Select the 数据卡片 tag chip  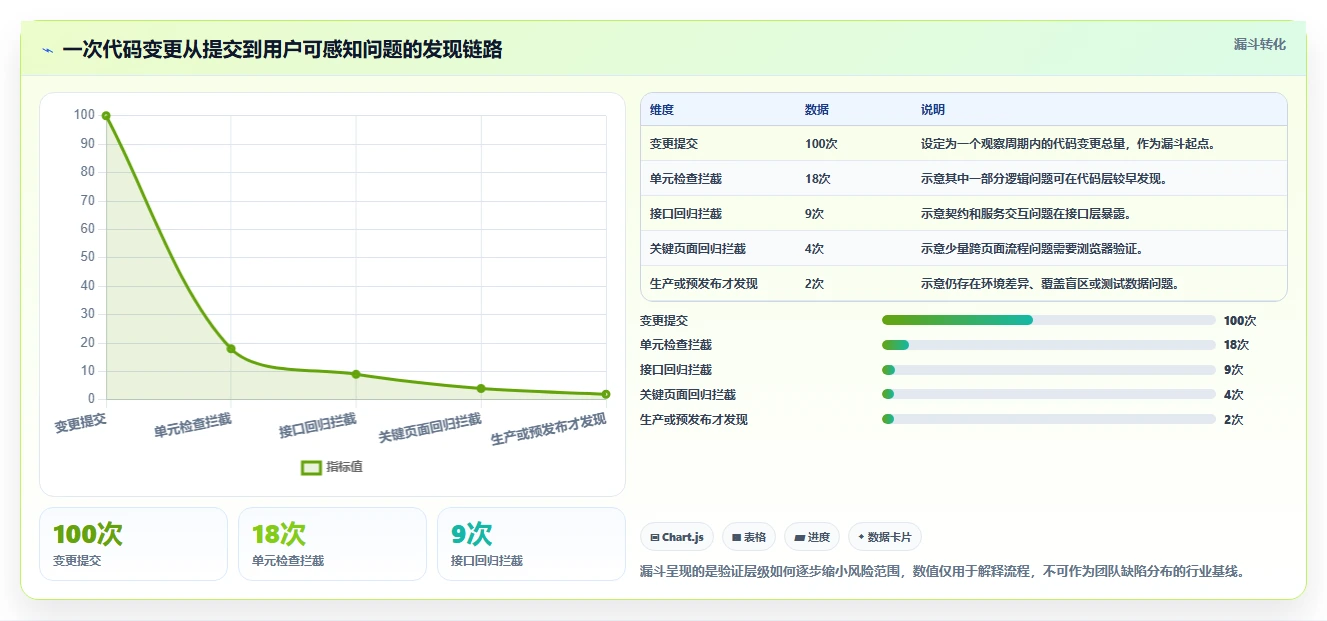[885, 537]
